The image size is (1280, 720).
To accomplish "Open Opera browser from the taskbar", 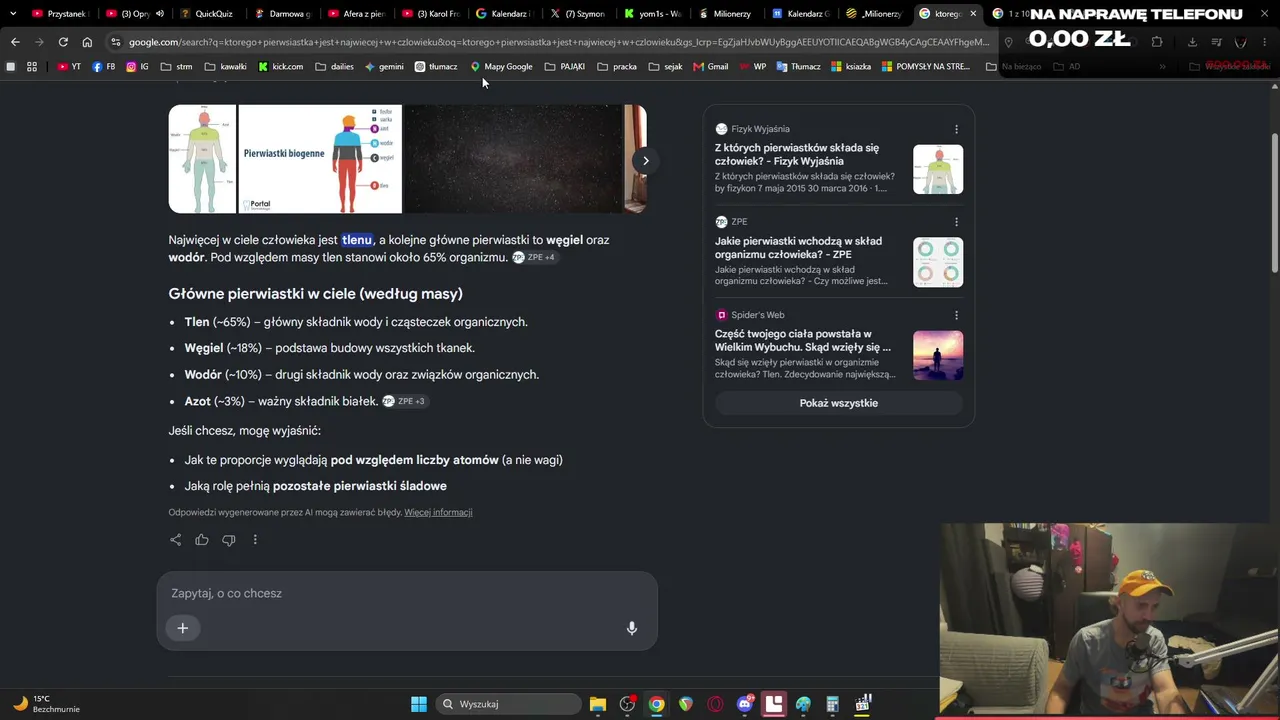I will [715, 704].
